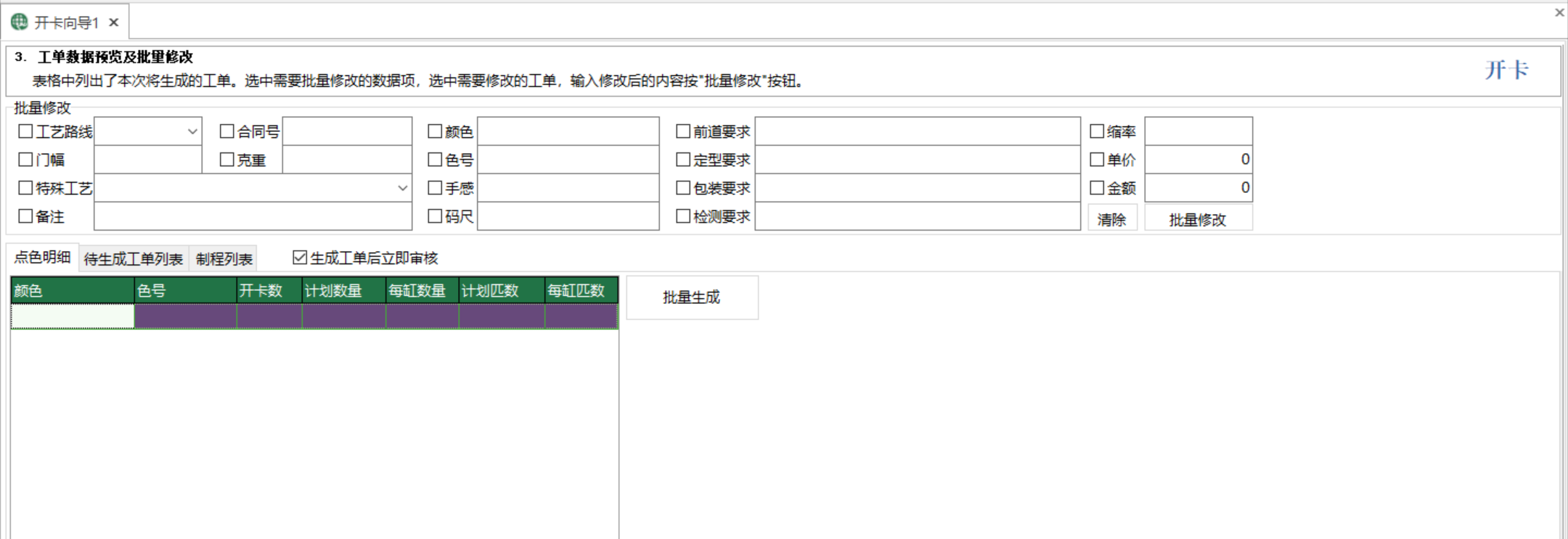Check the 合同号 option
Viewport: 1568px width, 539px height.
point(226,131)
